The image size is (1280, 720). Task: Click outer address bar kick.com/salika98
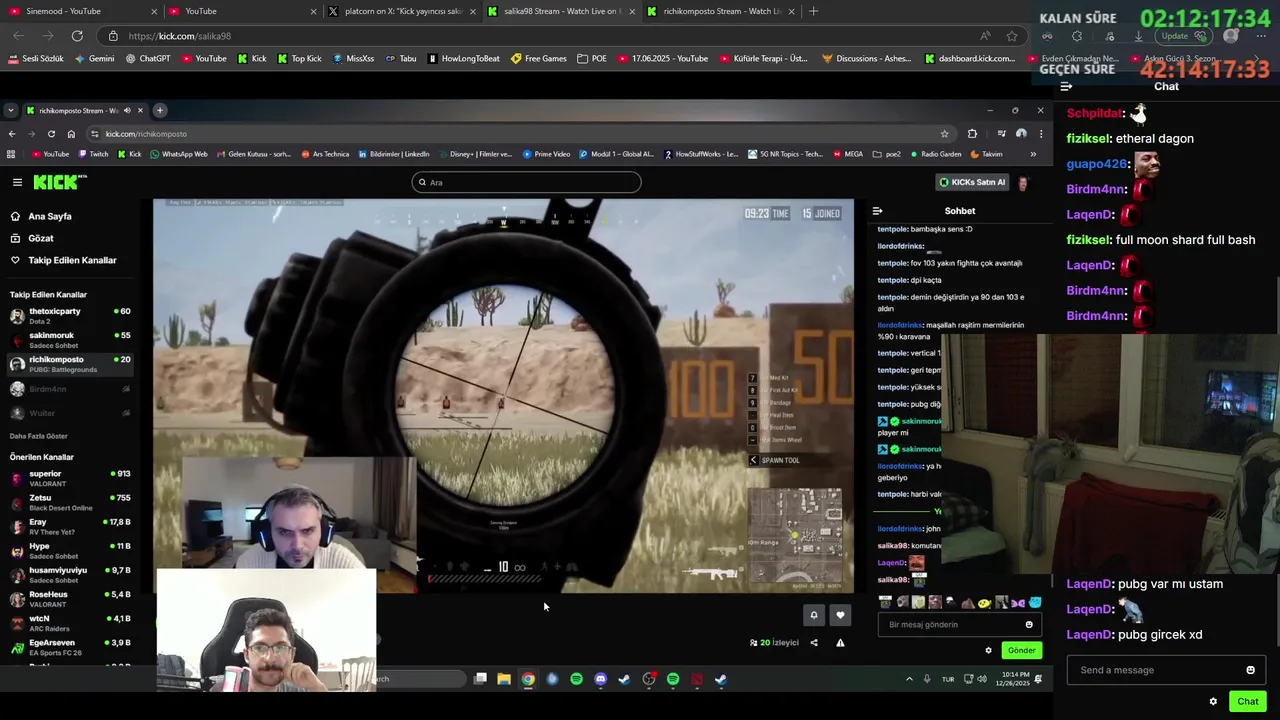pos(560,36)
